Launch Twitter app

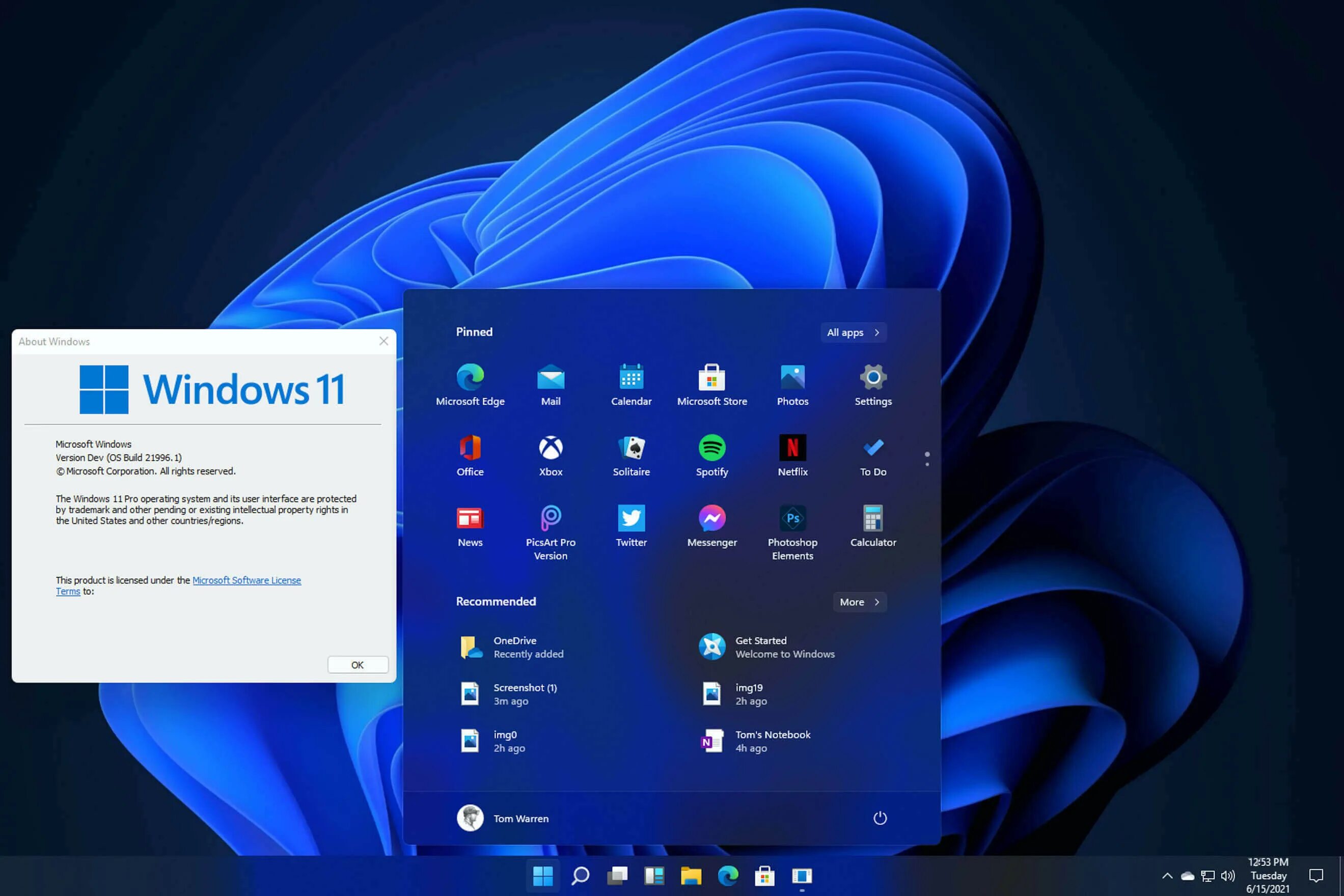pos(631,525)
